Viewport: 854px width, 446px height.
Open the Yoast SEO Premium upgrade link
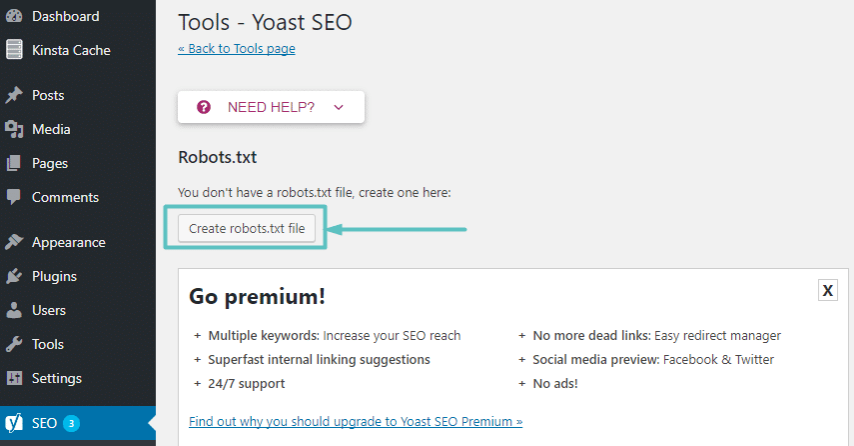point(356,421)
